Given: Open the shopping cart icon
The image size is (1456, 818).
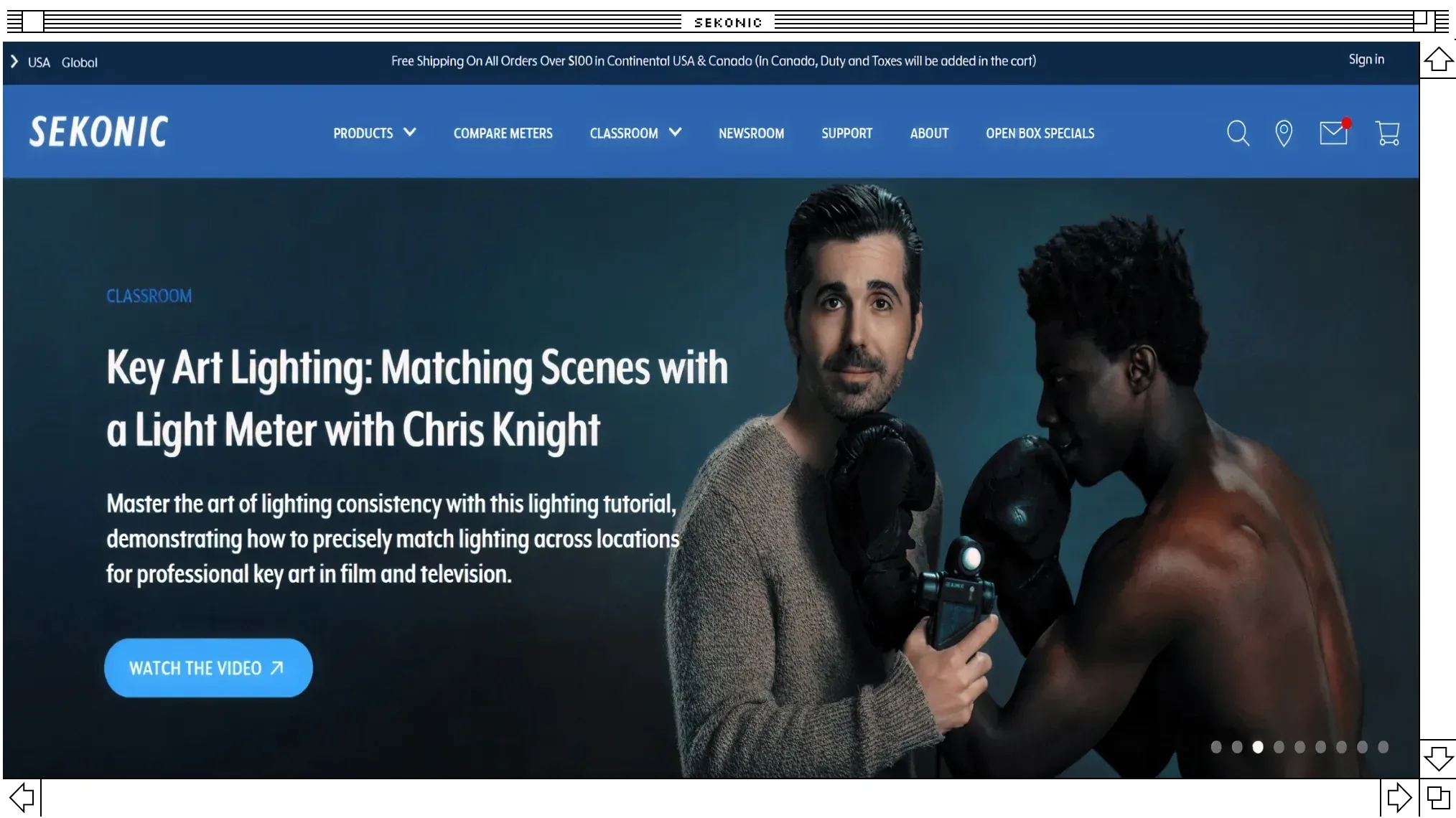Looking at the screenshot, I should 1387,133.
